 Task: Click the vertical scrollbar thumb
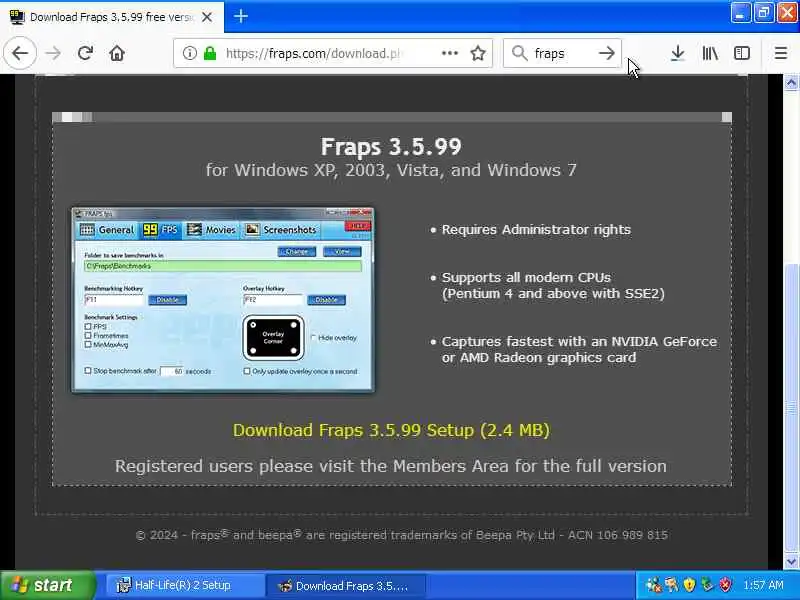[x=791, y=408]
